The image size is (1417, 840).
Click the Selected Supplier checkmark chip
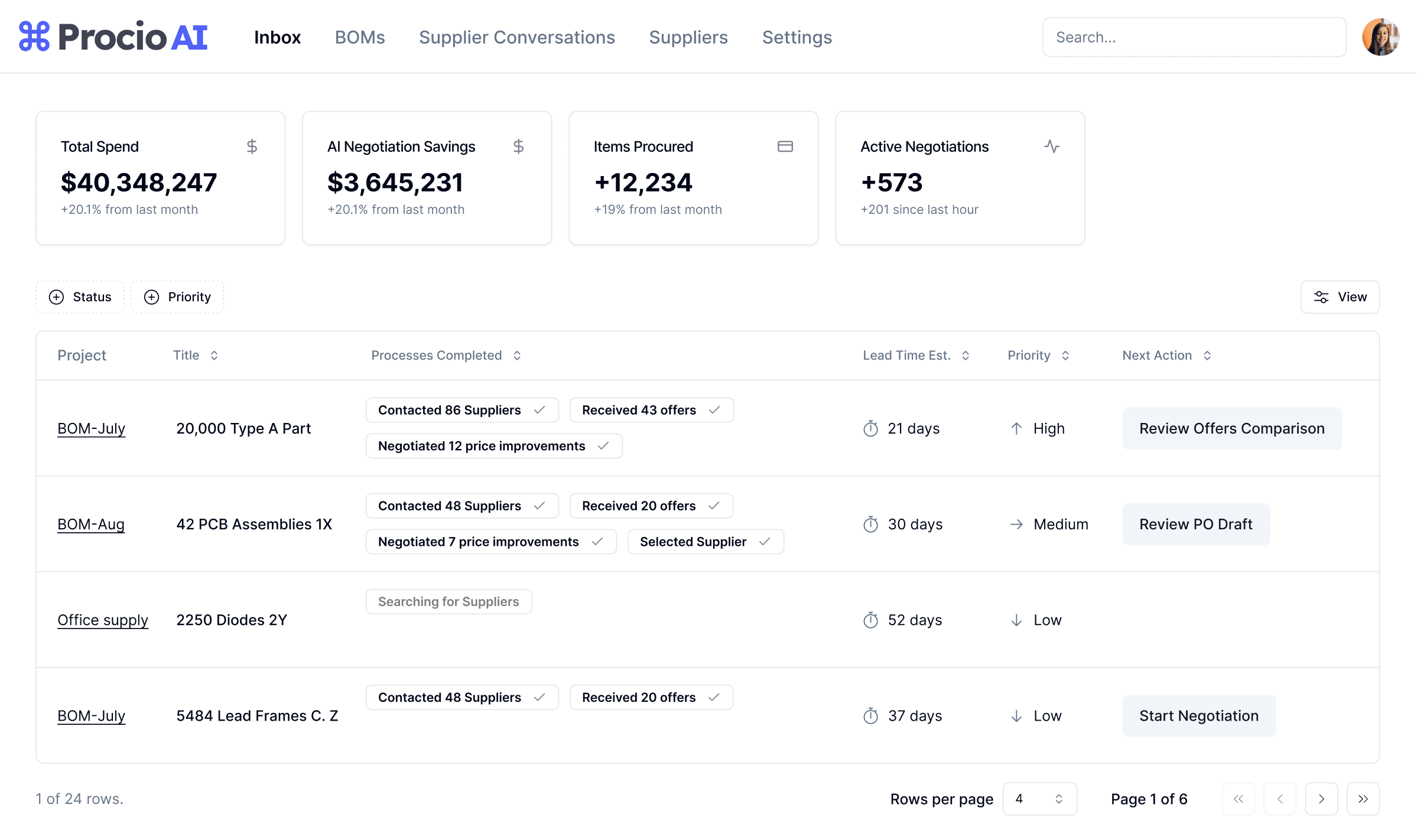pyautogui.click(x=705, y=542)
